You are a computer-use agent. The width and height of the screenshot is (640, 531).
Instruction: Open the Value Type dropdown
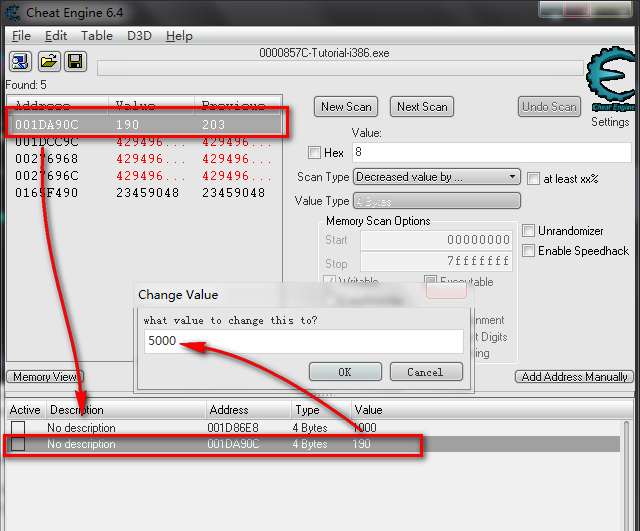(x=437, y=201)
